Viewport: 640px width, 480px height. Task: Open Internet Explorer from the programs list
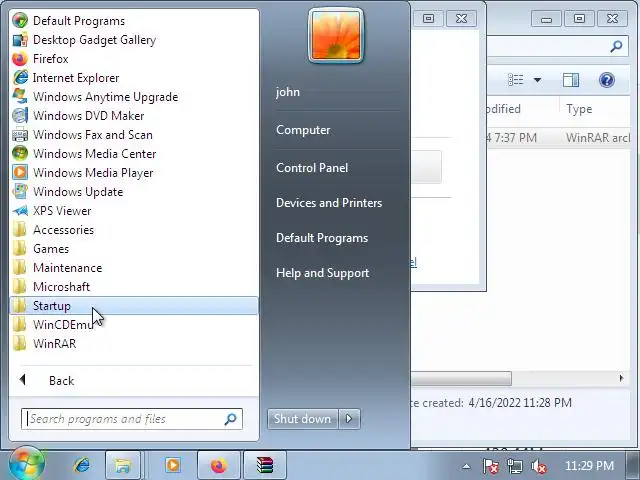pyautogui.click(x=76, y=78)
